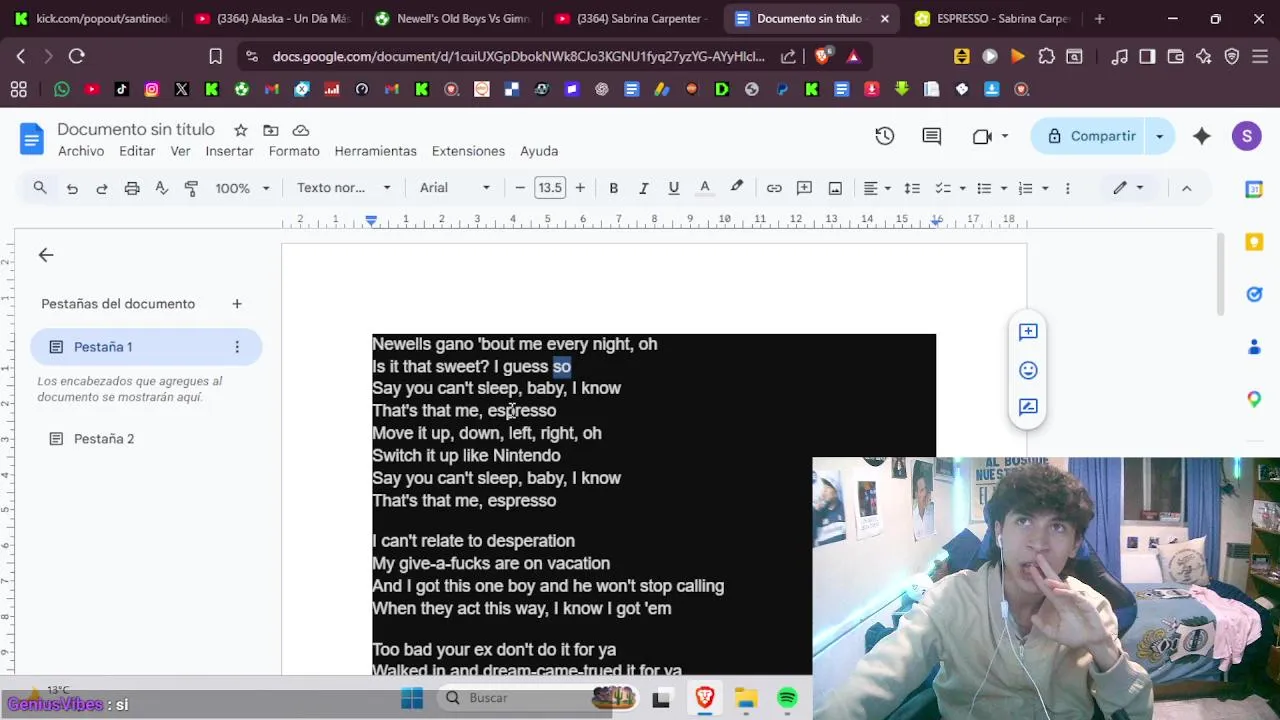Suggest edits from the margin button

[1028, 407]
